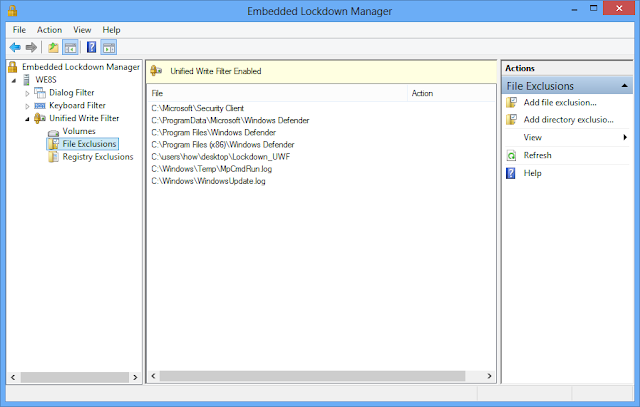Click the padlock icon in the title bar
Image resolution: width=640 pixels, height=407 pixels.
click(x=12, y=11)
